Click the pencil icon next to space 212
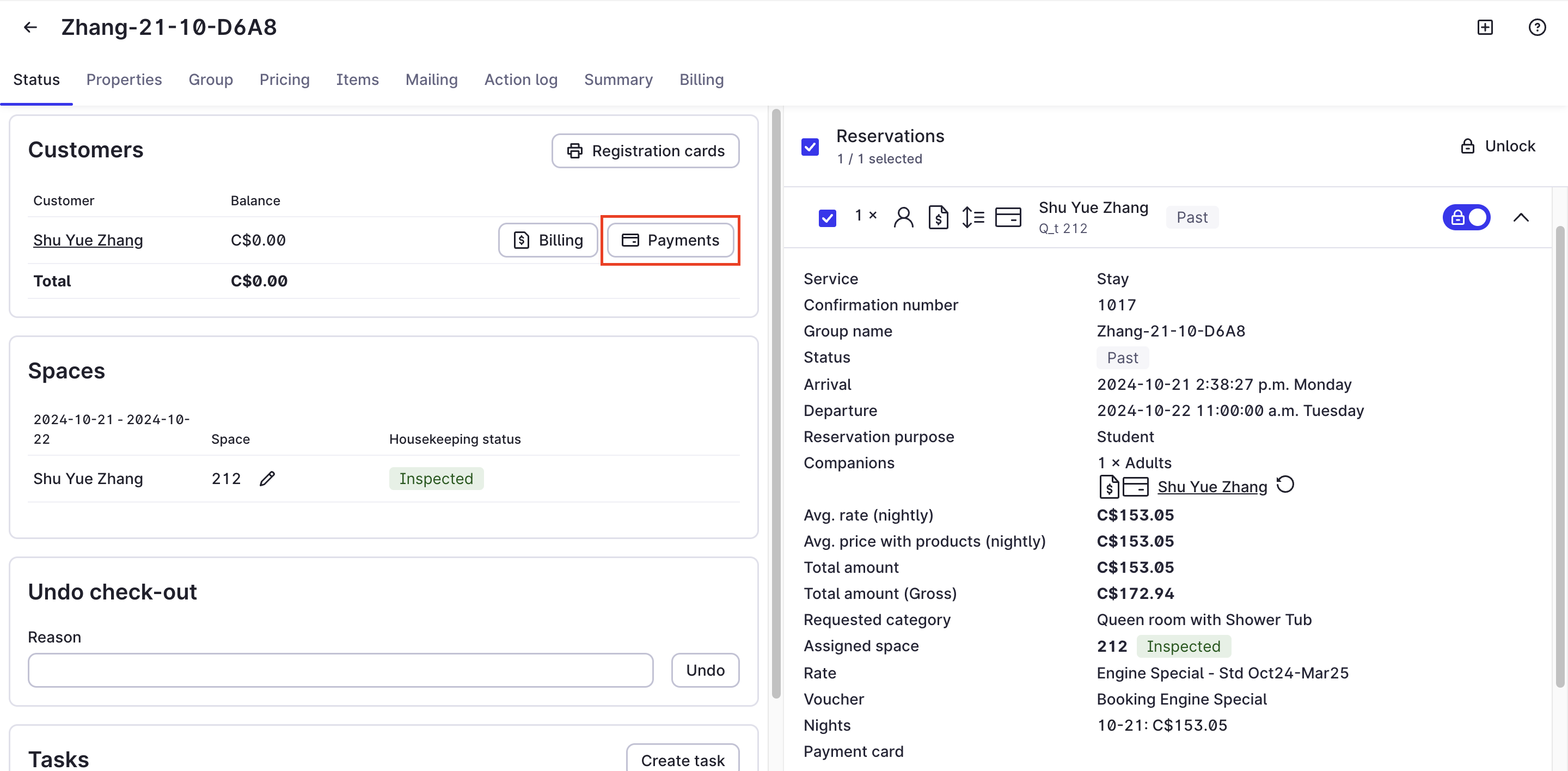The image size is (1568, 771). 267,478
